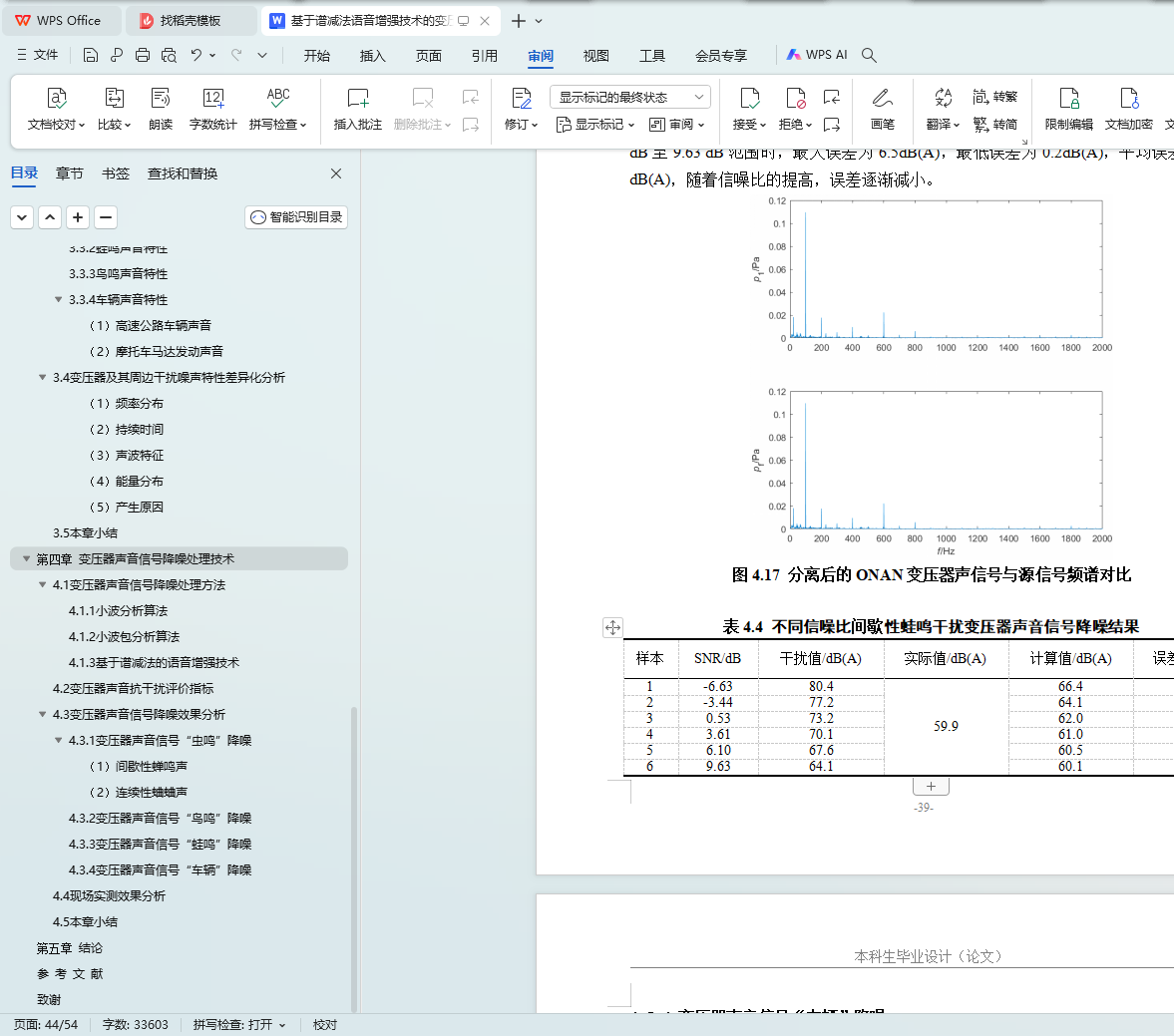The width and height of the screenshot is (1174, 1036).
Task: Insert a comment with 插入批注
Action: (358, 110)
